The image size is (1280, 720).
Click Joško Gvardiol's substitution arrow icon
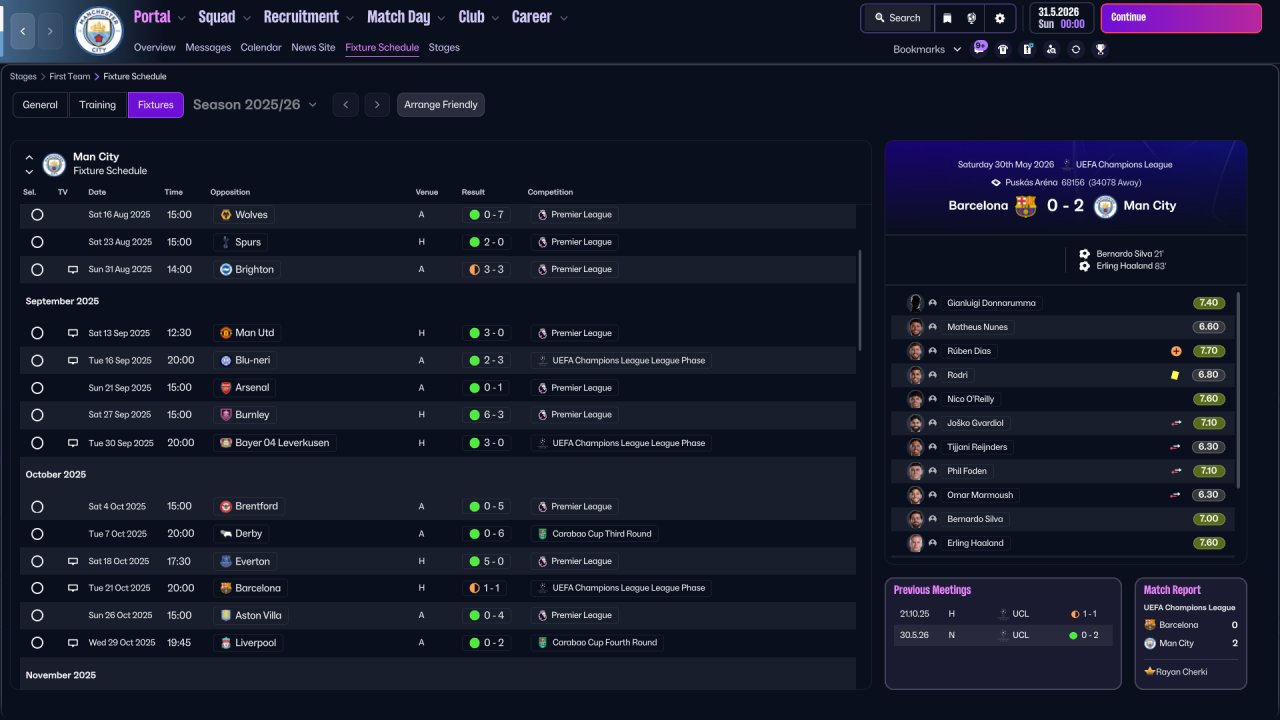pyautogui.click(x=1176, y=423)
